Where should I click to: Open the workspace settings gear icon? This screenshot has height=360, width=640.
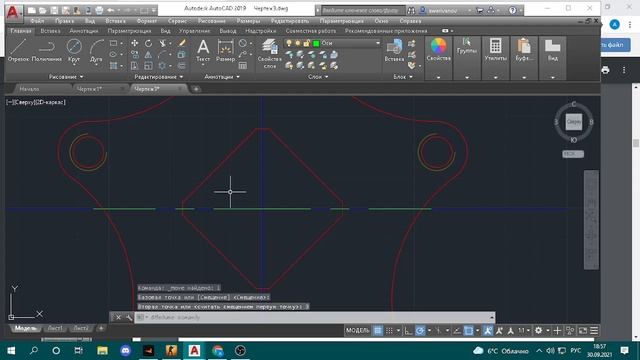[x=539, y=330]
